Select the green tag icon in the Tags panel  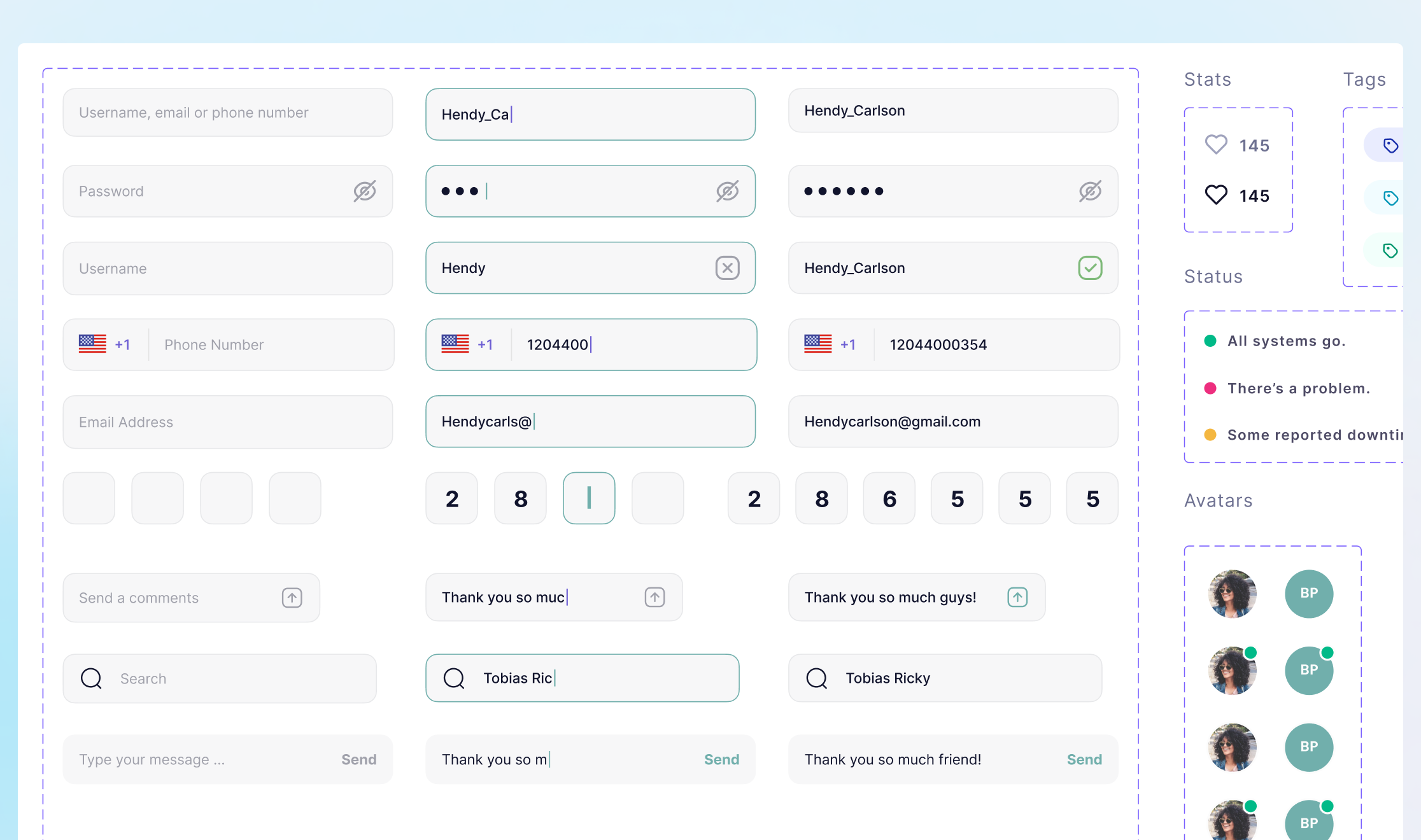coord(1391,249)
